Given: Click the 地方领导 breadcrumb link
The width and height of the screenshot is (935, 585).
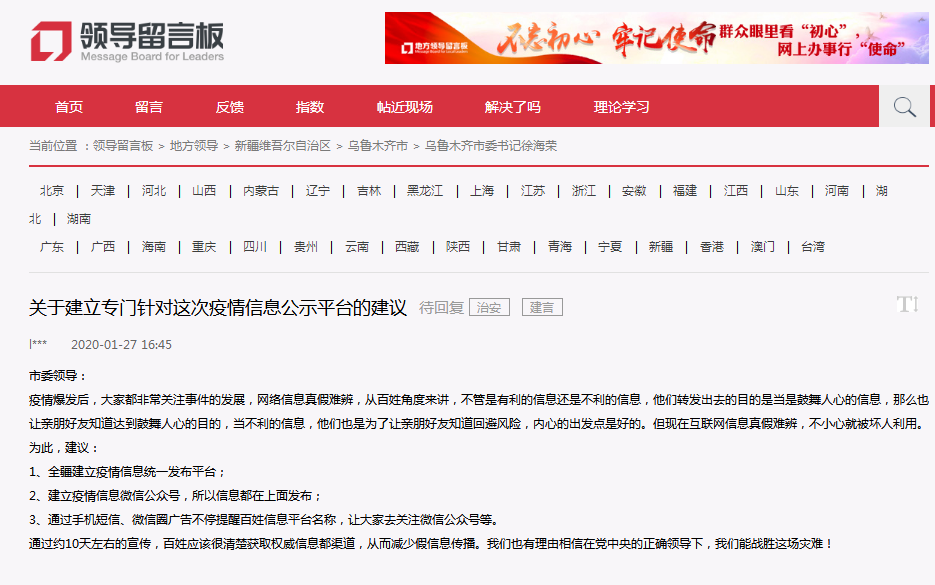Looking at the screenshot, I should (x=194, y=146).
